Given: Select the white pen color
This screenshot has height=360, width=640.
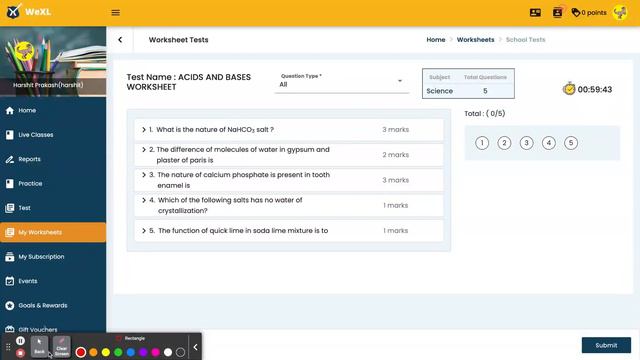Looking at the screenshot, I should point(168,352).
